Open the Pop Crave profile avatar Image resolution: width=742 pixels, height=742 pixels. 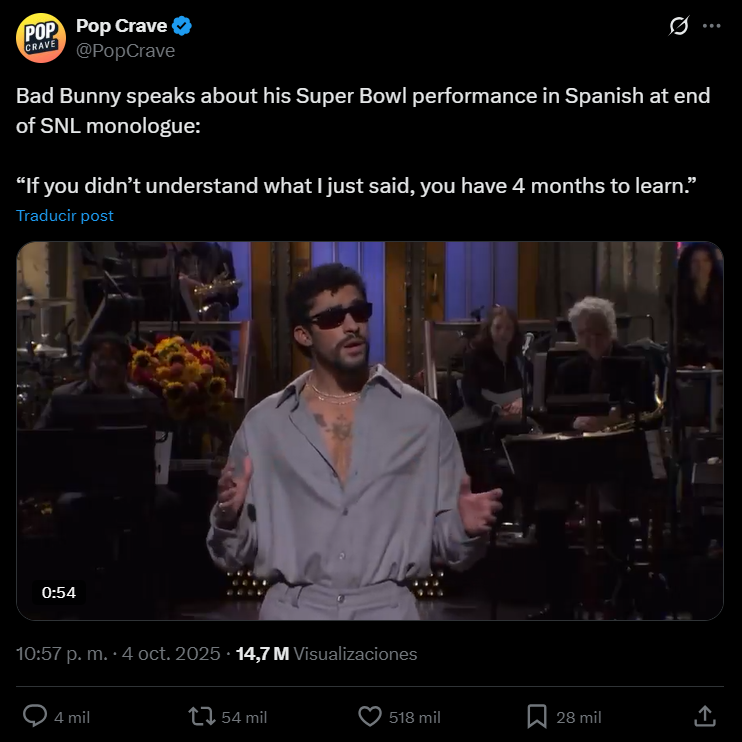point(41,38)
